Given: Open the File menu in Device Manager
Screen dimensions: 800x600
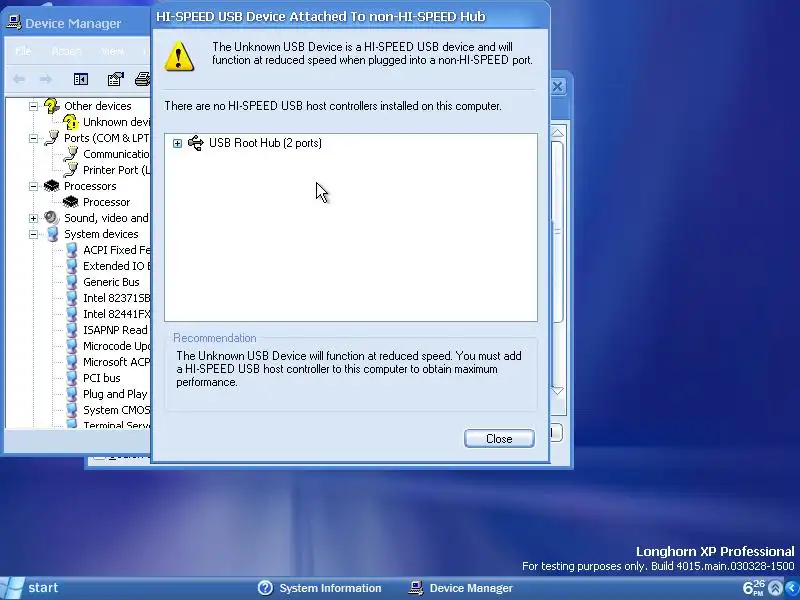Looking at the screenshot, I should coord(23,51).
